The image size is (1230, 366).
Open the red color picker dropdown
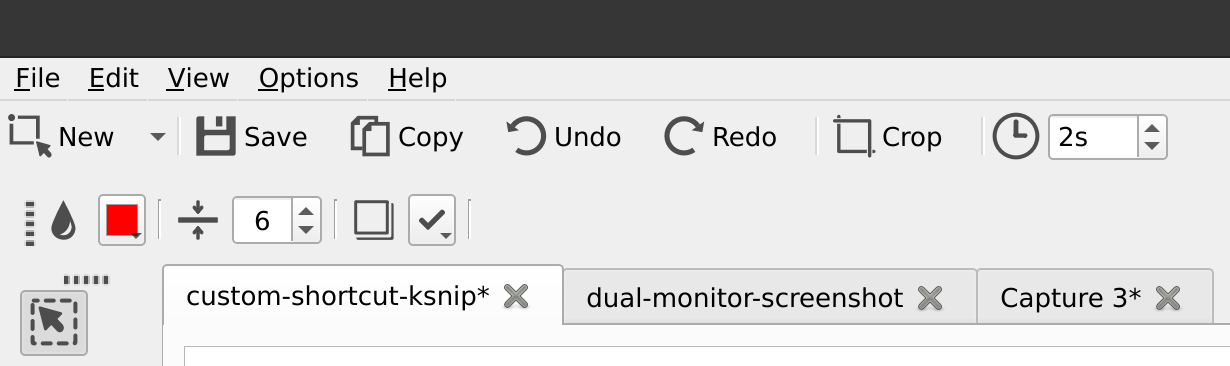point(122,220)
